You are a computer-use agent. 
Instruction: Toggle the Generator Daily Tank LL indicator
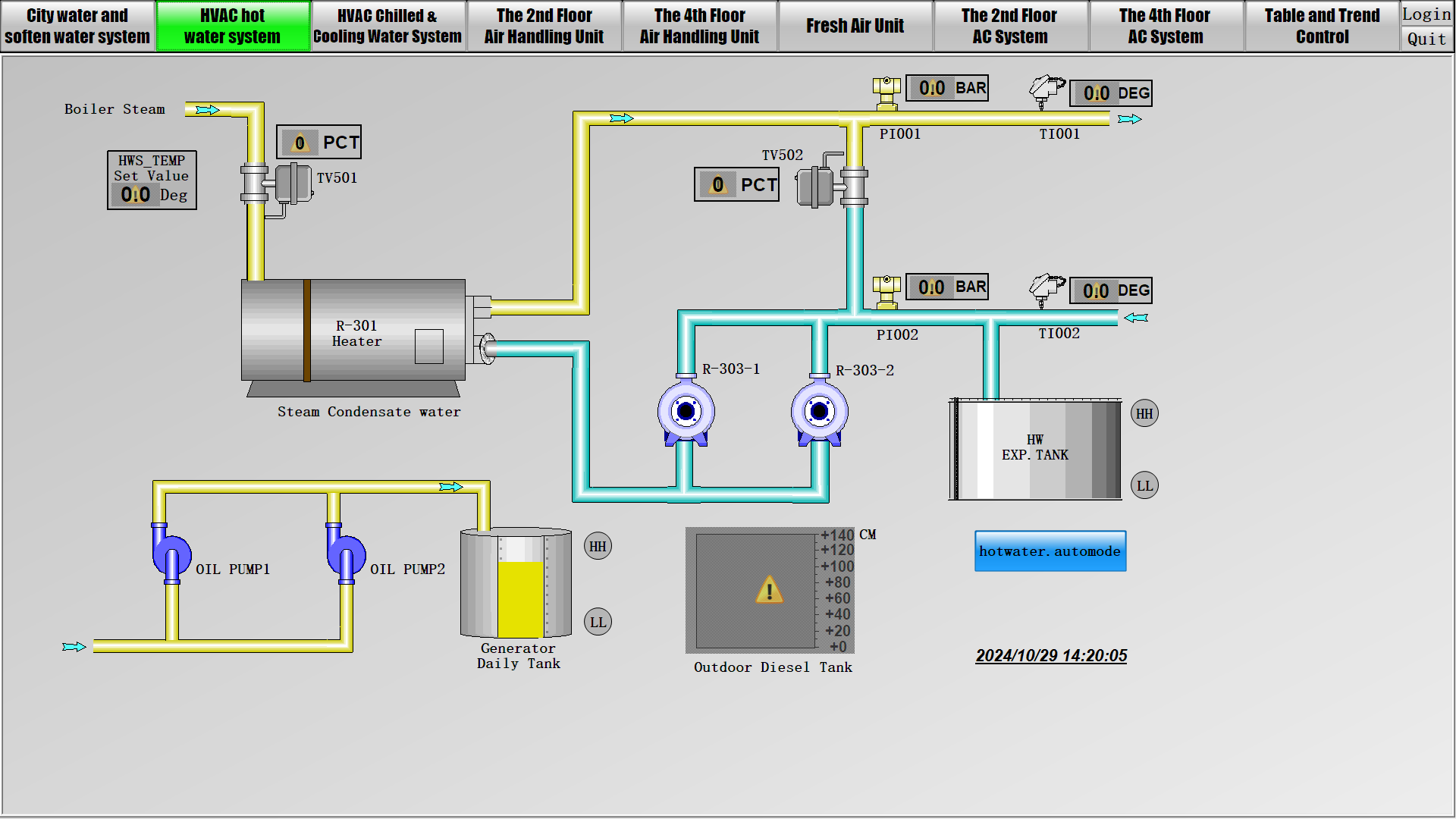pyautogui.click(x=598, y=623)
